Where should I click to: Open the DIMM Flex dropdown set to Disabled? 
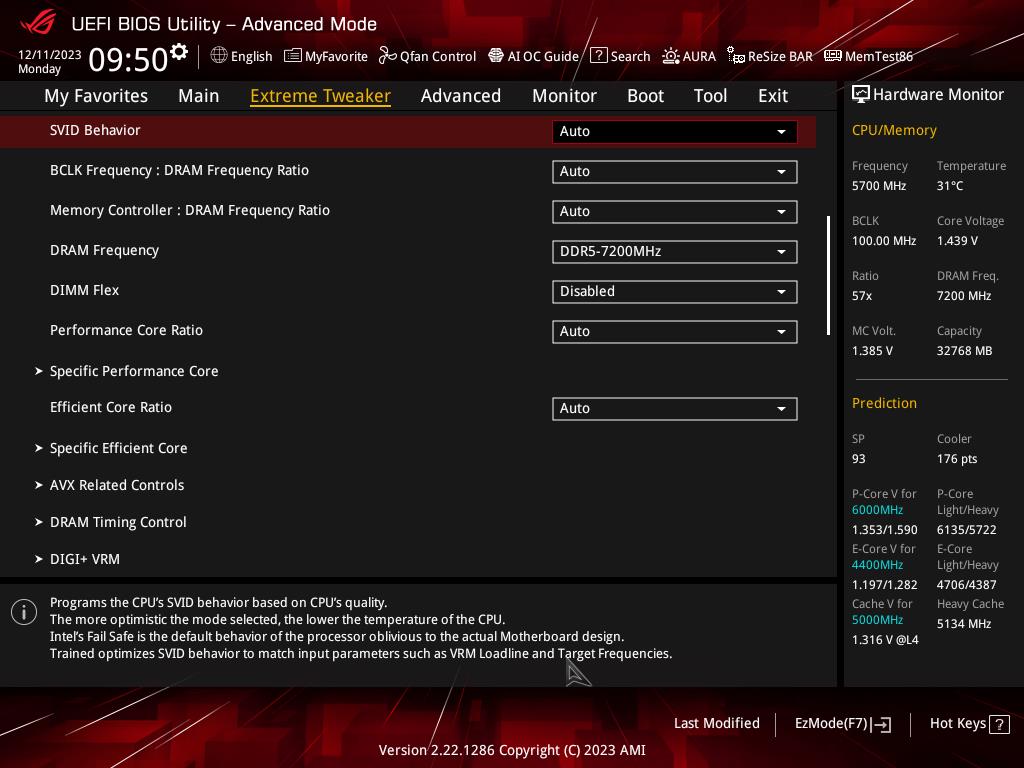coord(674,291)
